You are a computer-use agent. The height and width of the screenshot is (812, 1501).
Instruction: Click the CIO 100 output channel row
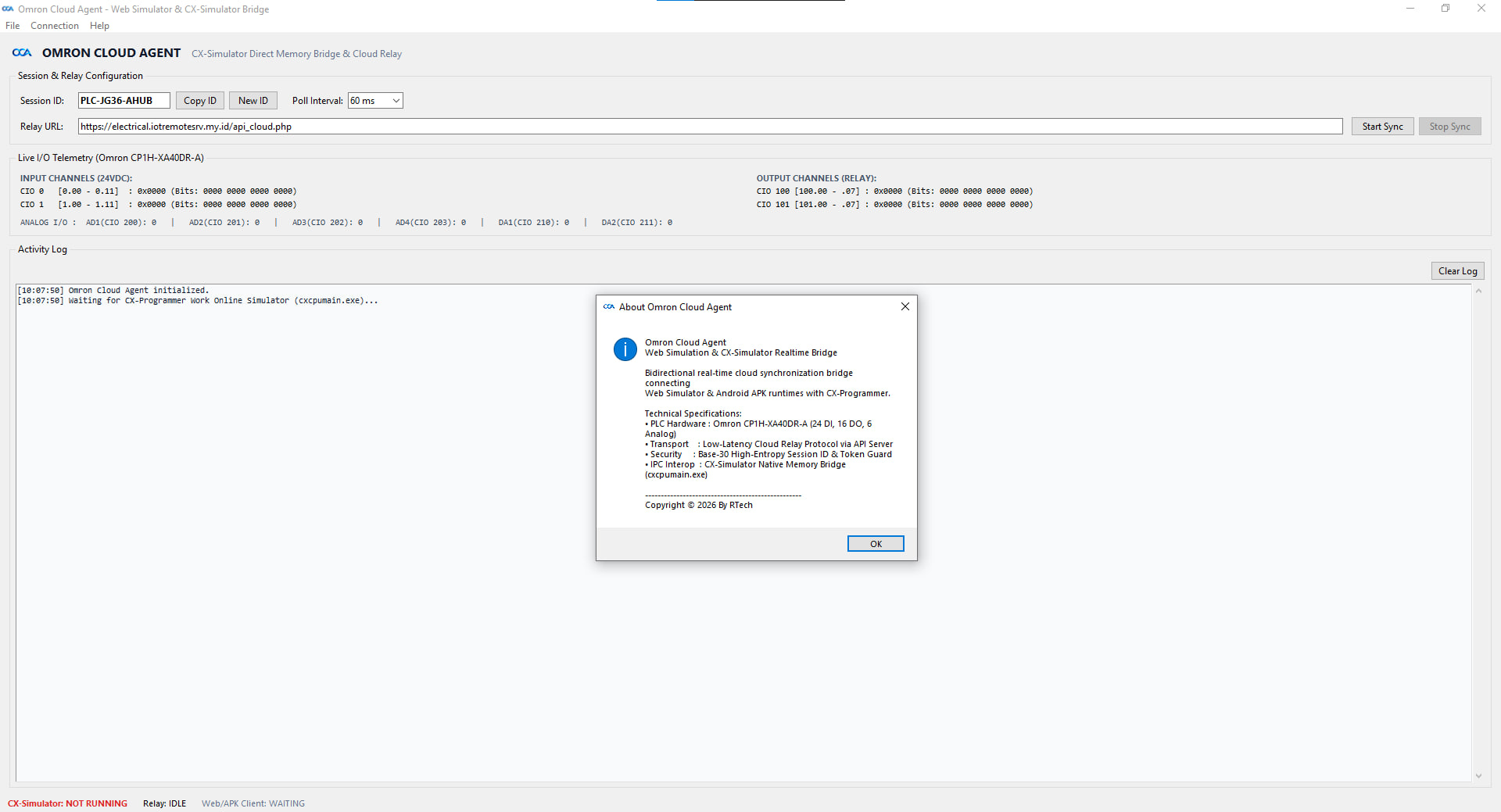(x=894, y=191)
